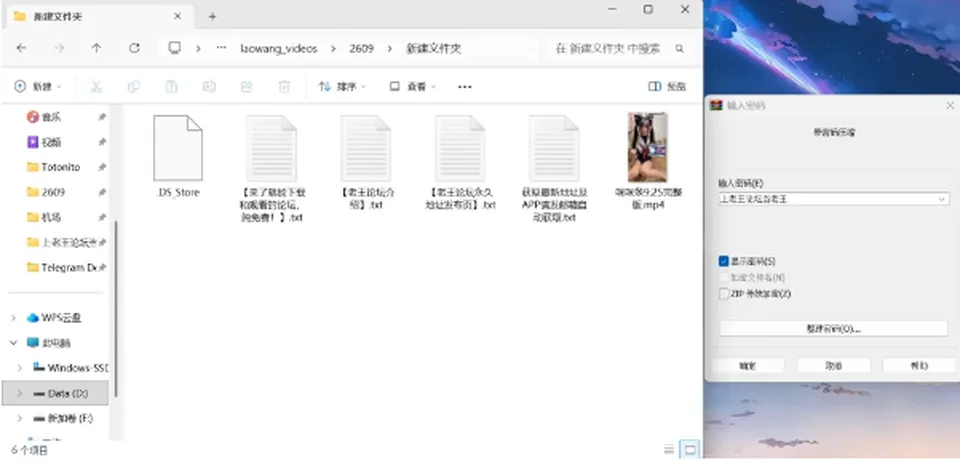
Task: Add a new Explorer tab
Action: (212, 17)
